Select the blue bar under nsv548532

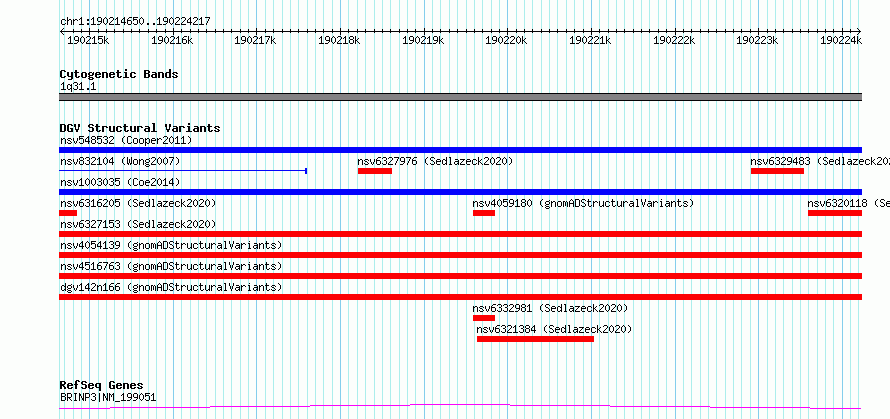460,150
